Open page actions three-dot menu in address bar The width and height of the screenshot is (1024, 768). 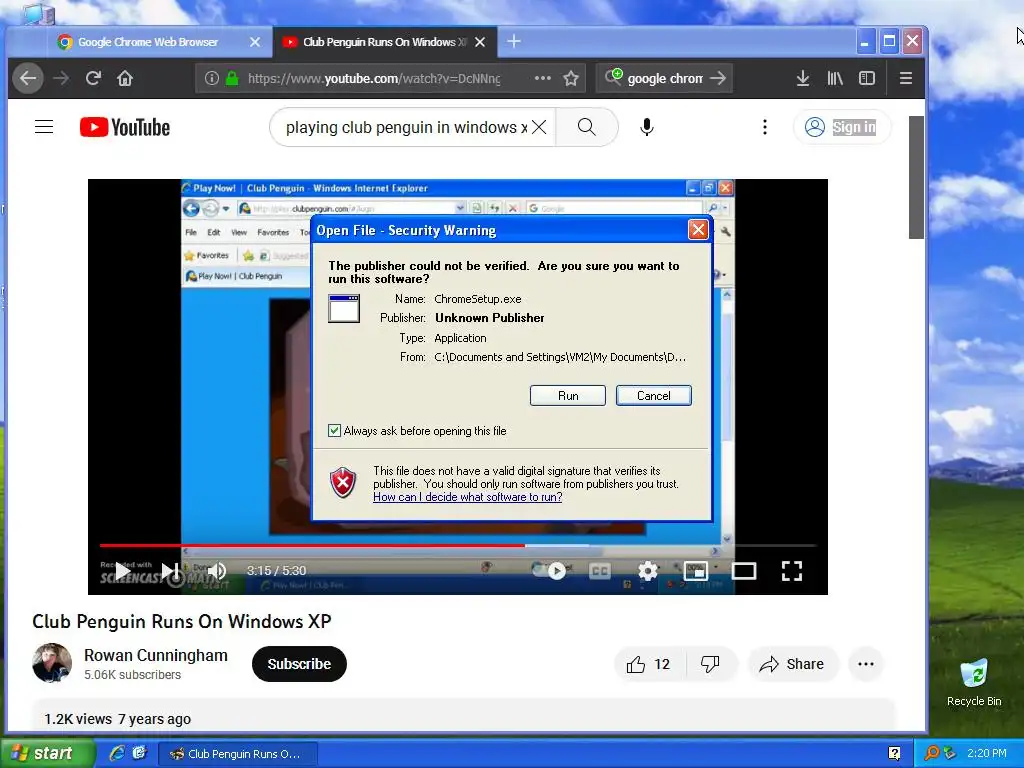click(543, 78)
